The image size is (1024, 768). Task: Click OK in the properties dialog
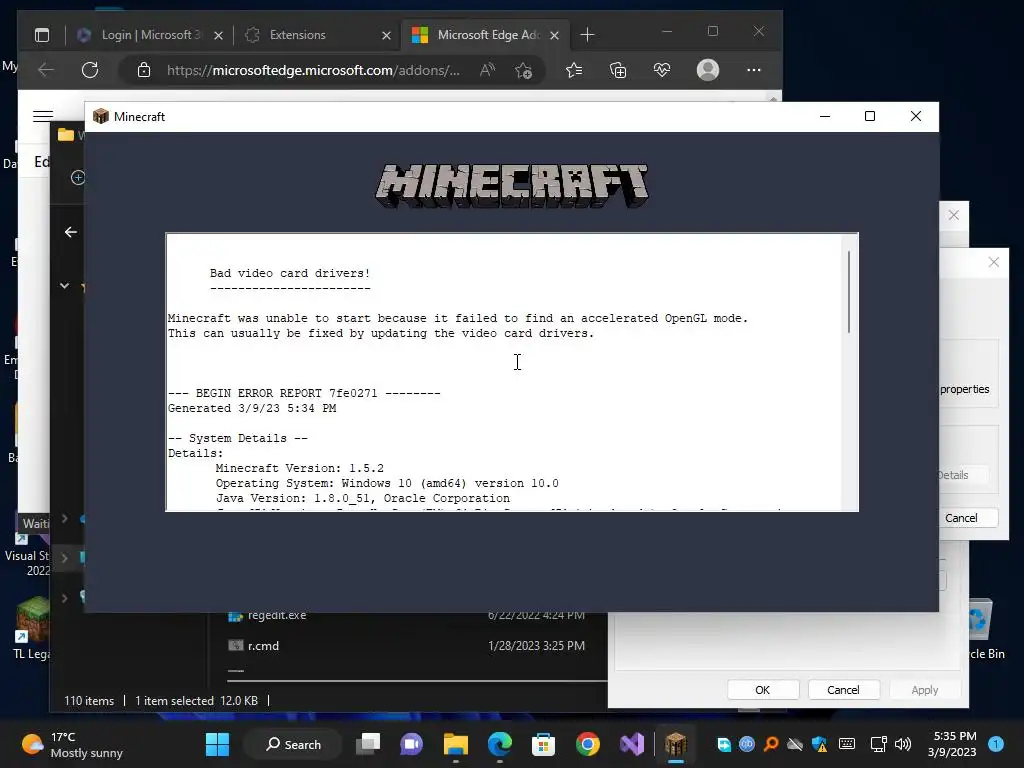tap(763, 690)
